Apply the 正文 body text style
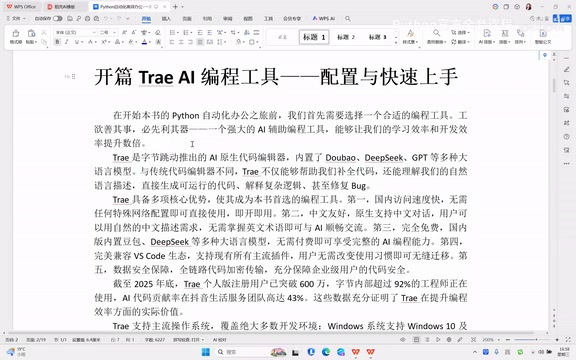The height and width of the screenshot is (360, 576). click(282, 37)
